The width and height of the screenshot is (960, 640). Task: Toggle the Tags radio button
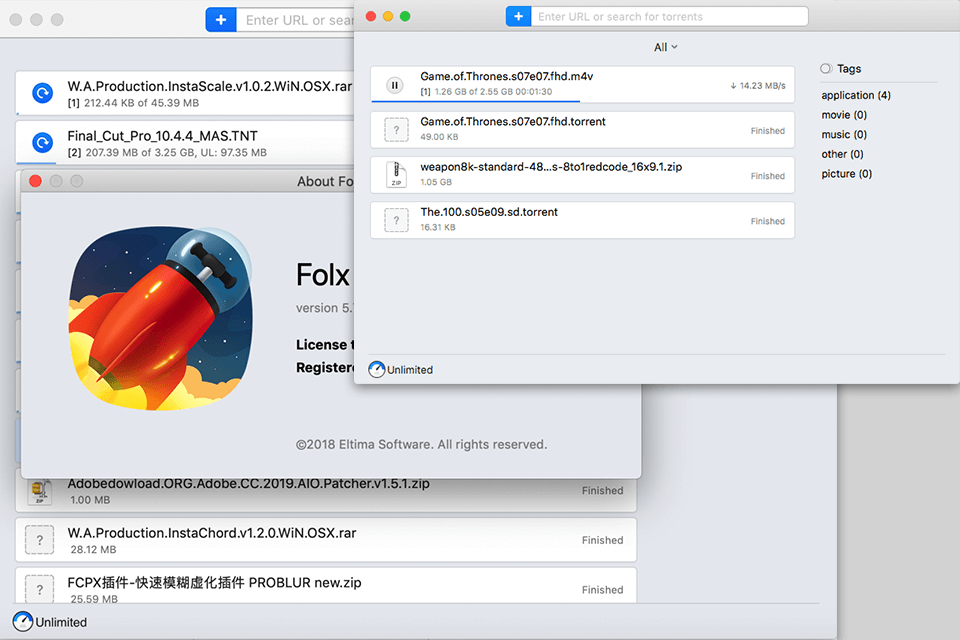pos(826,69)
